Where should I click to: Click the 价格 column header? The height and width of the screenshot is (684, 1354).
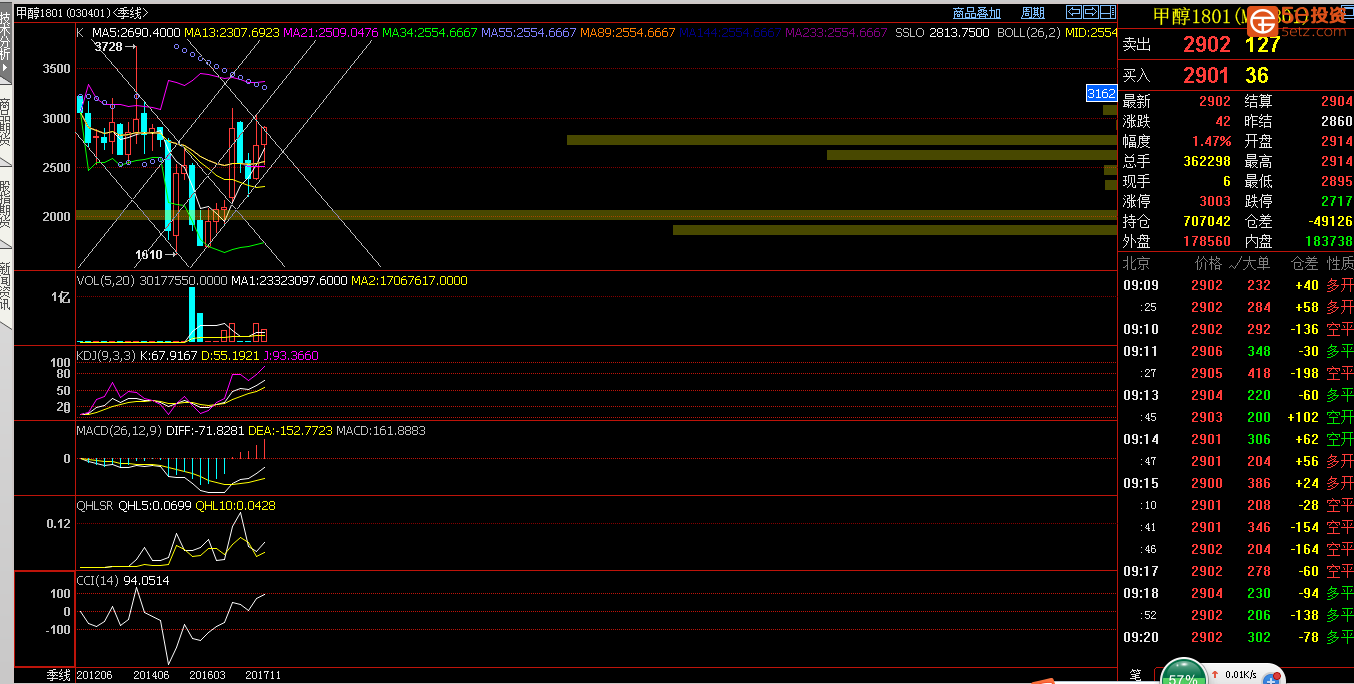click(x=1208, y=264)
